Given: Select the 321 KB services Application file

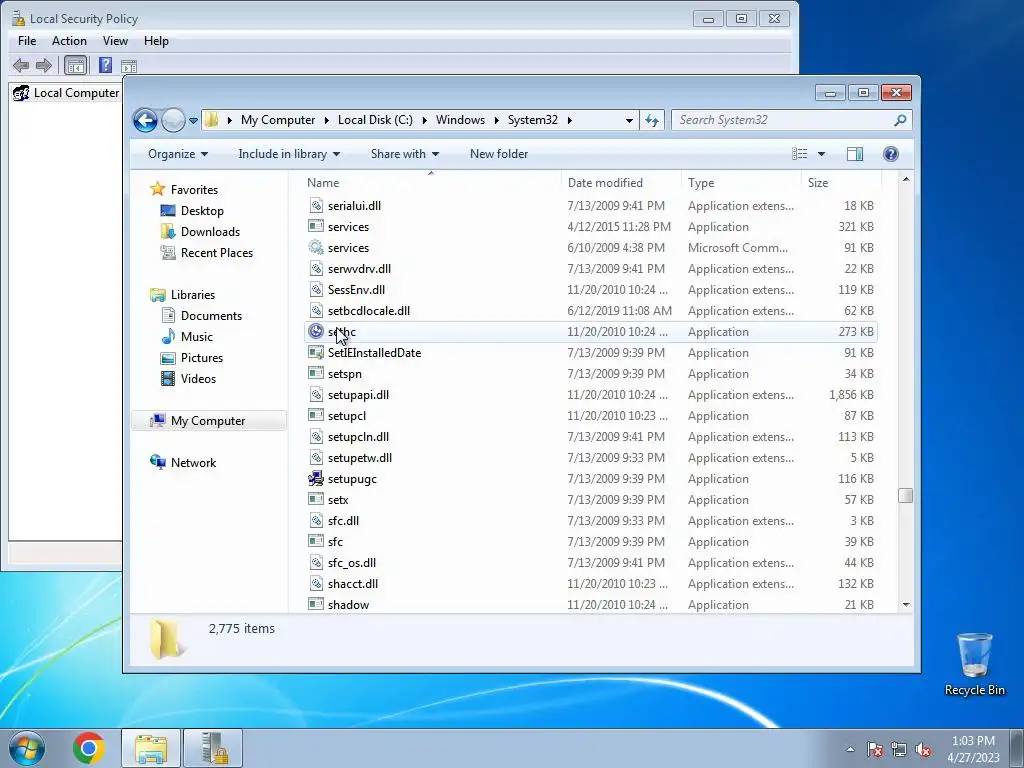Looking at the screenshot, I should point(591,227).
